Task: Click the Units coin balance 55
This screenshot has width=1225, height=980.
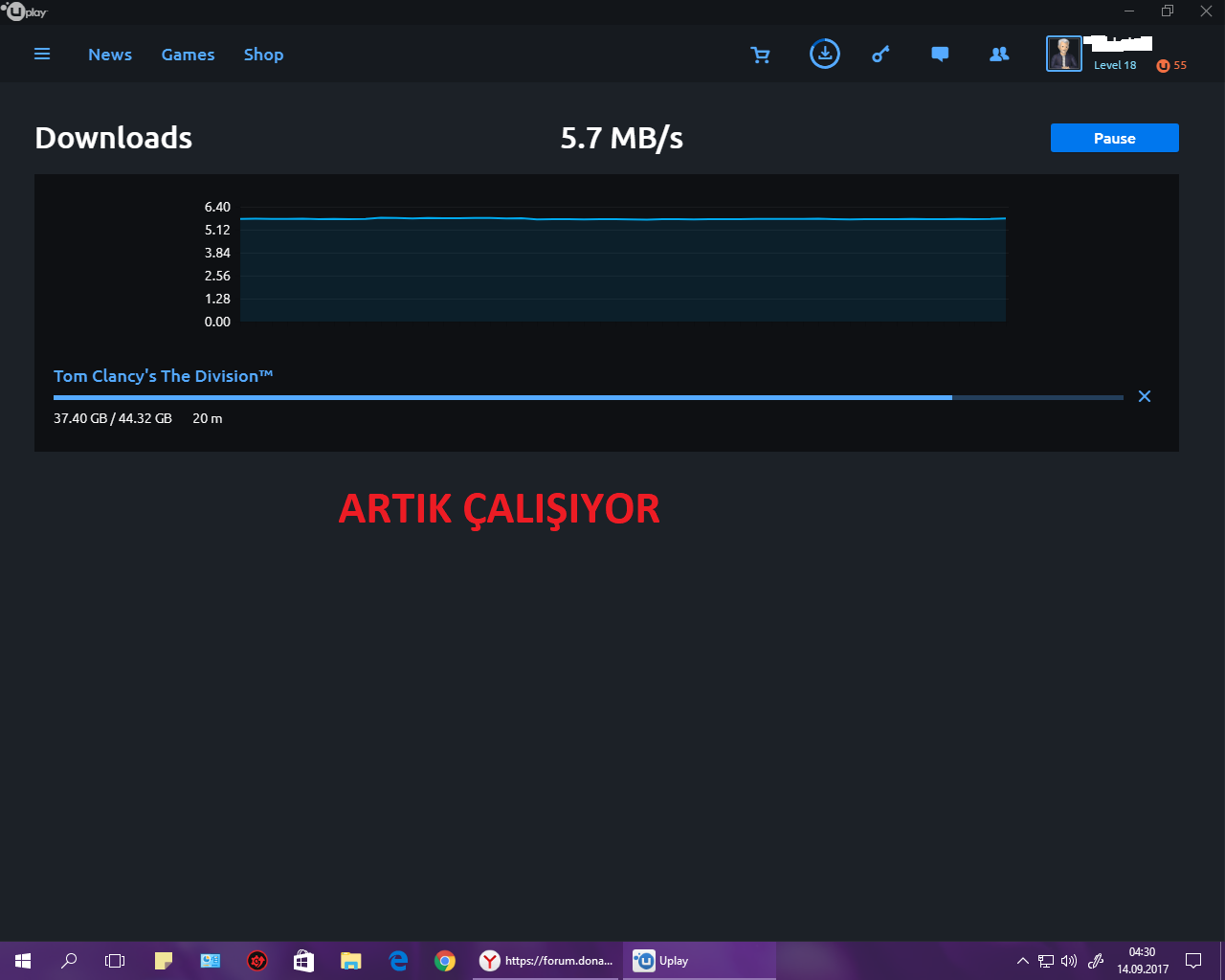Action: pos(1171,65)
